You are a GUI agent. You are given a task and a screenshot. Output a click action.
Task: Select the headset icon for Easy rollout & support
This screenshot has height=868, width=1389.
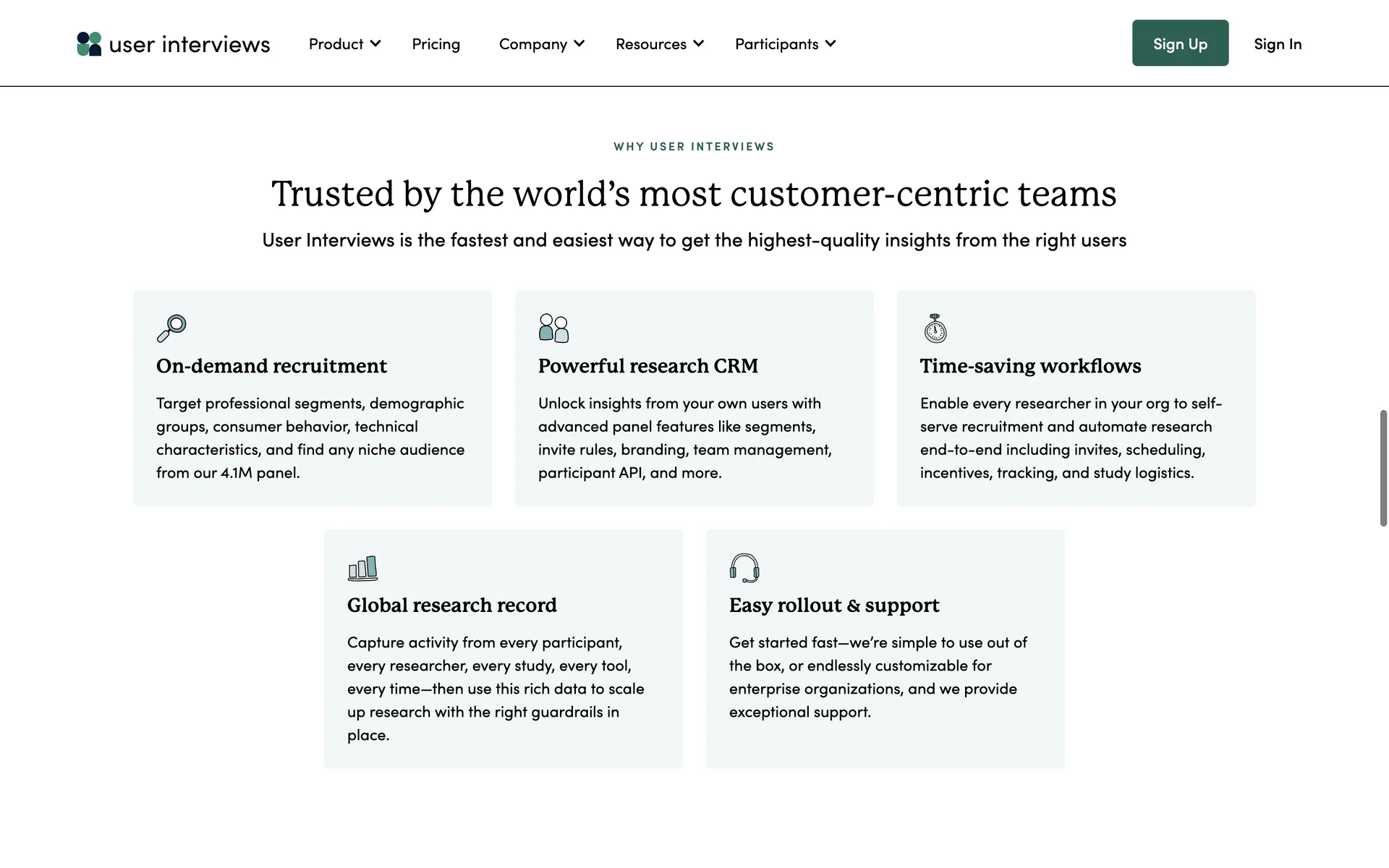coord(744,569)
